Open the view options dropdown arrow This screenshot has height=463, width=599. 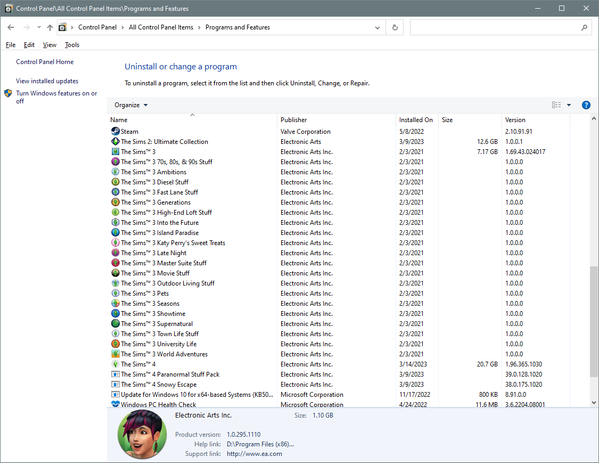569,105
